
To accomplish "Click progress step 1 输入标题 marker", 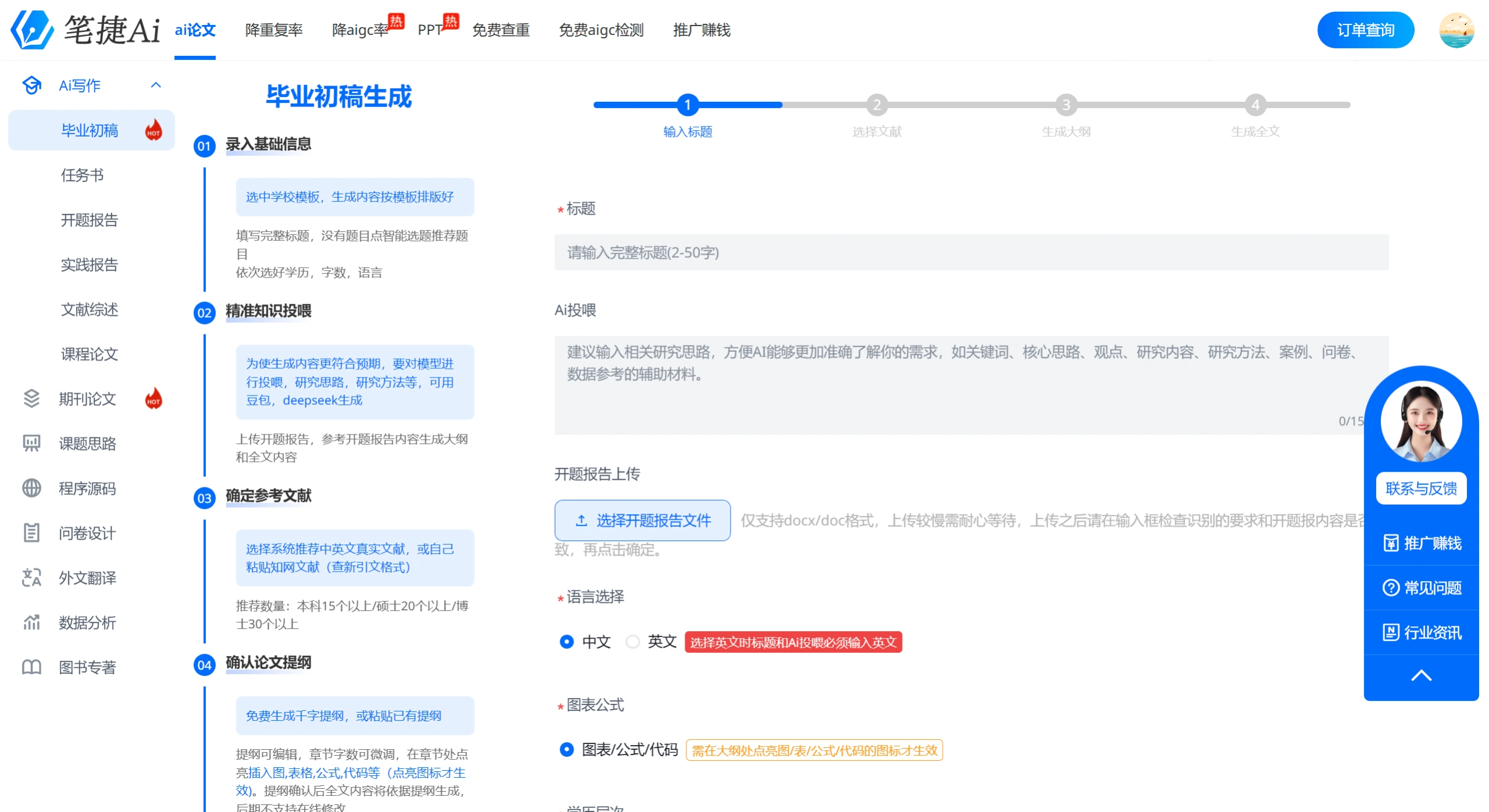I will [x=687, y=105].
